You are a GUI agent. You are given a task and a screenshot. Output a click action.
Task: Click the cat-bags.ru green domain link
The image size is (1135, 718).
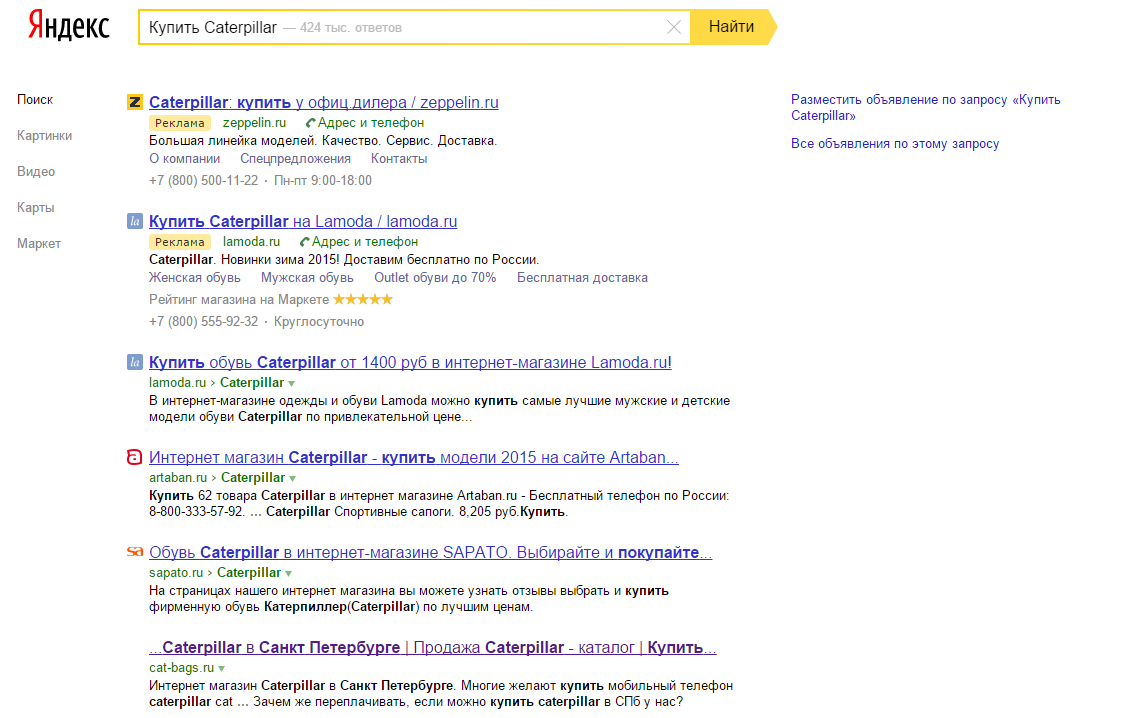pyautogui.click(x=182, y=667)
